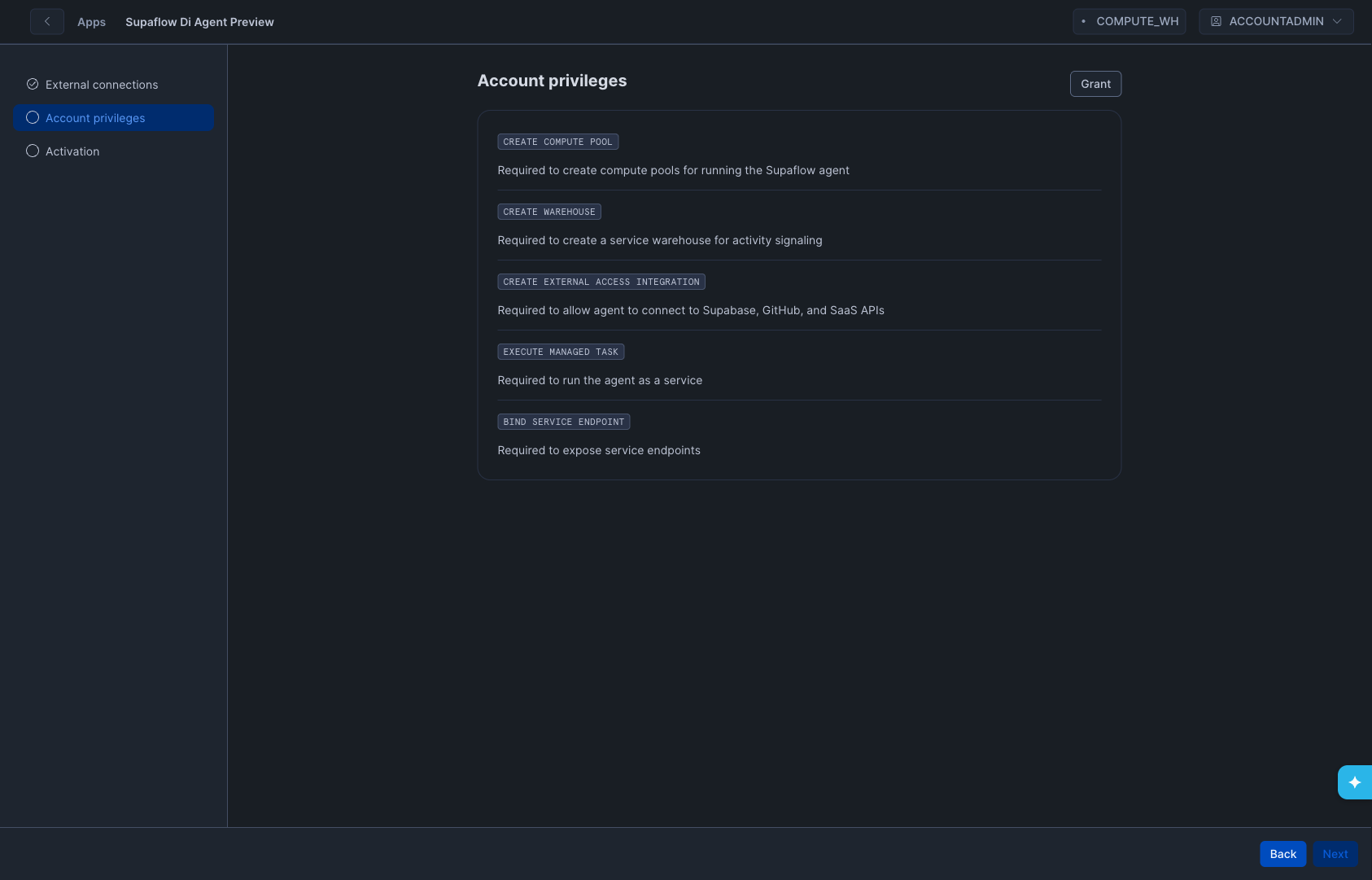Click the CREATE COMPUTE POOL privilege tag
The height and width of the screenshot is (880, 1372).
pyautogui.click(x=557, y=142)
